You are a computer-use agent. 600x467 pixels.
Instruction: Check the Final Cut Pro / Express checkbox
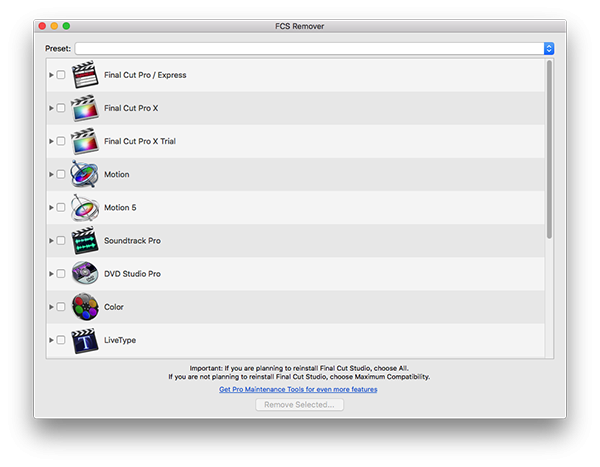(61, 75)
